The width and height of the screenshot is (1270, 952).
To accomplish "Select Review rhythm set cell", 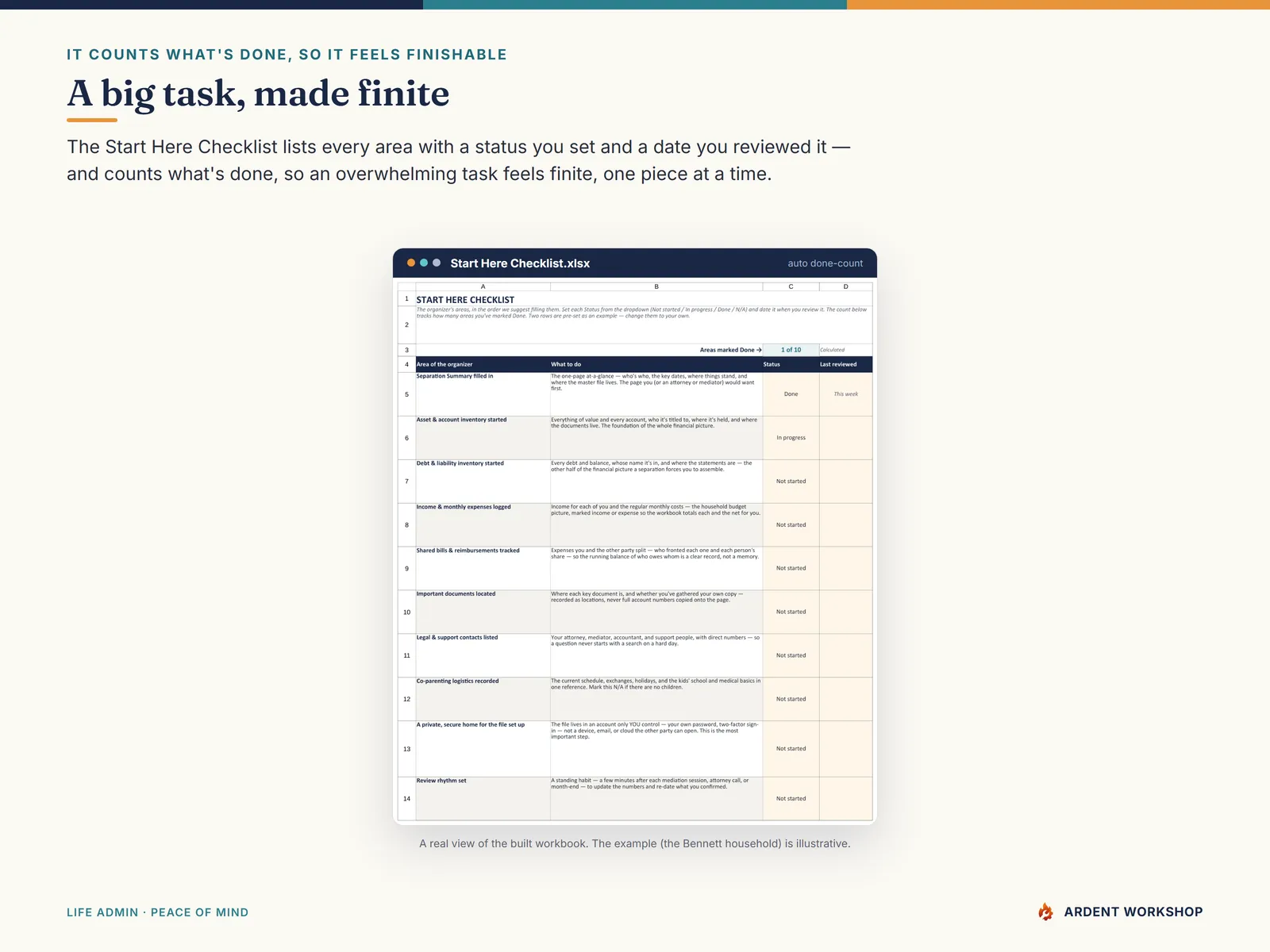I will (483, 799).
